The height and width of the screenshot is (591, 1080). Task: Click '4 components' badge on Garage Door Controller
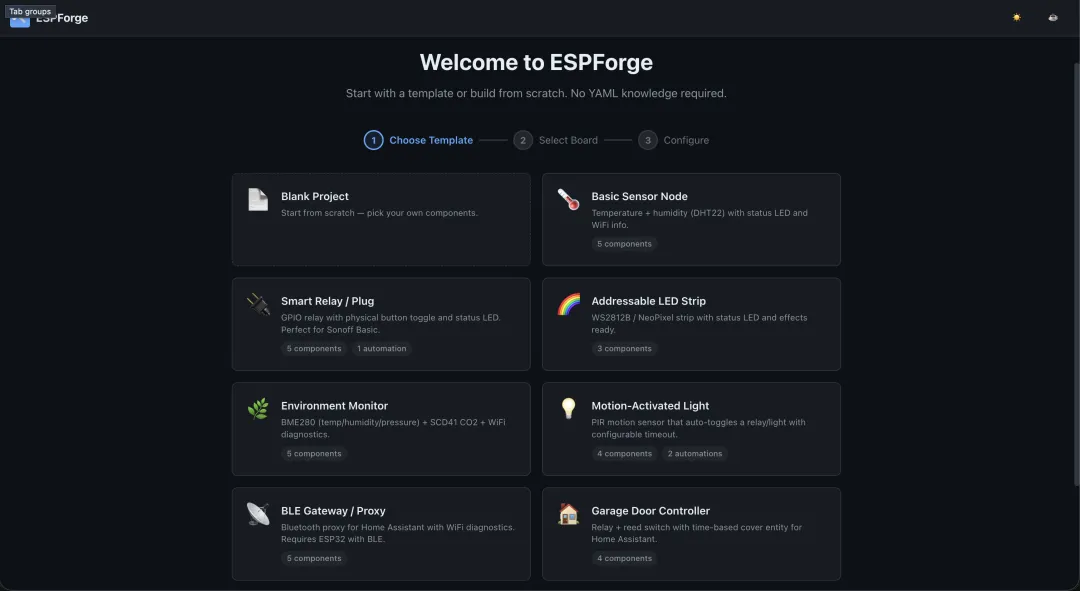(624, 558)
